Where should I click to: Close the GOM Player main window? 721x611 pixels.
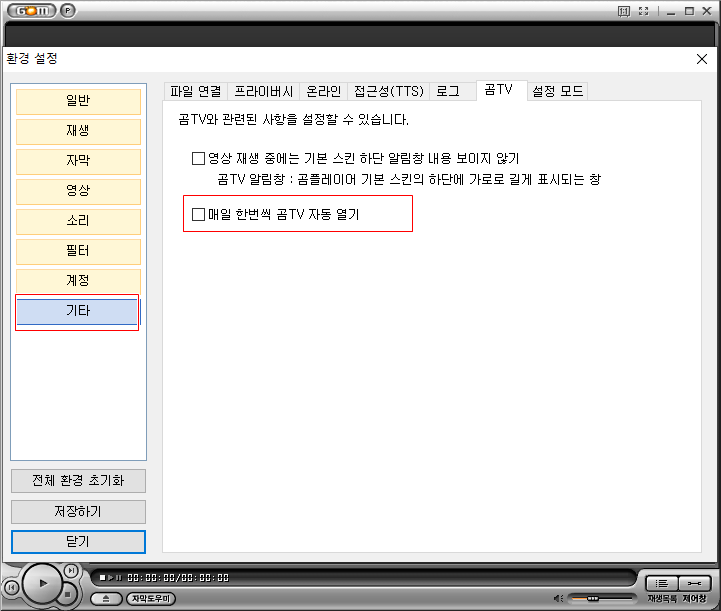[x=707, y=11]
